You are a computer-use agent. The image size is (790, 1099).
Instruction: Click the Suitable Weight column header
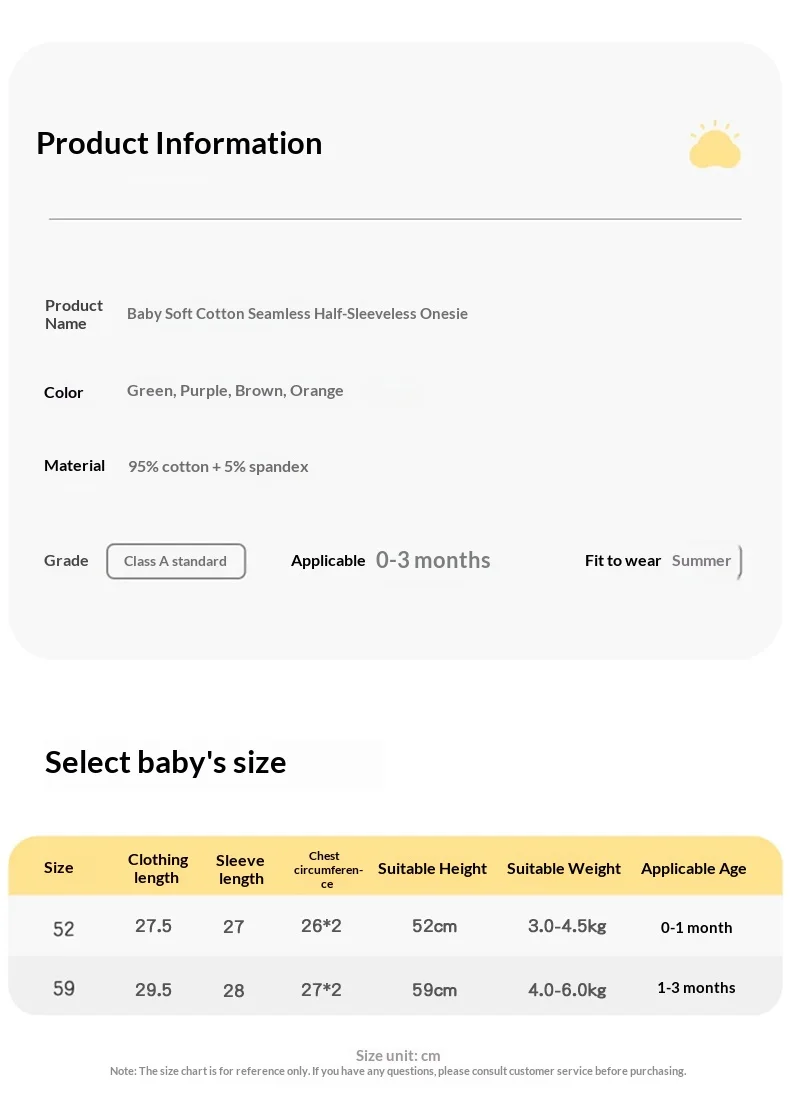564,868
